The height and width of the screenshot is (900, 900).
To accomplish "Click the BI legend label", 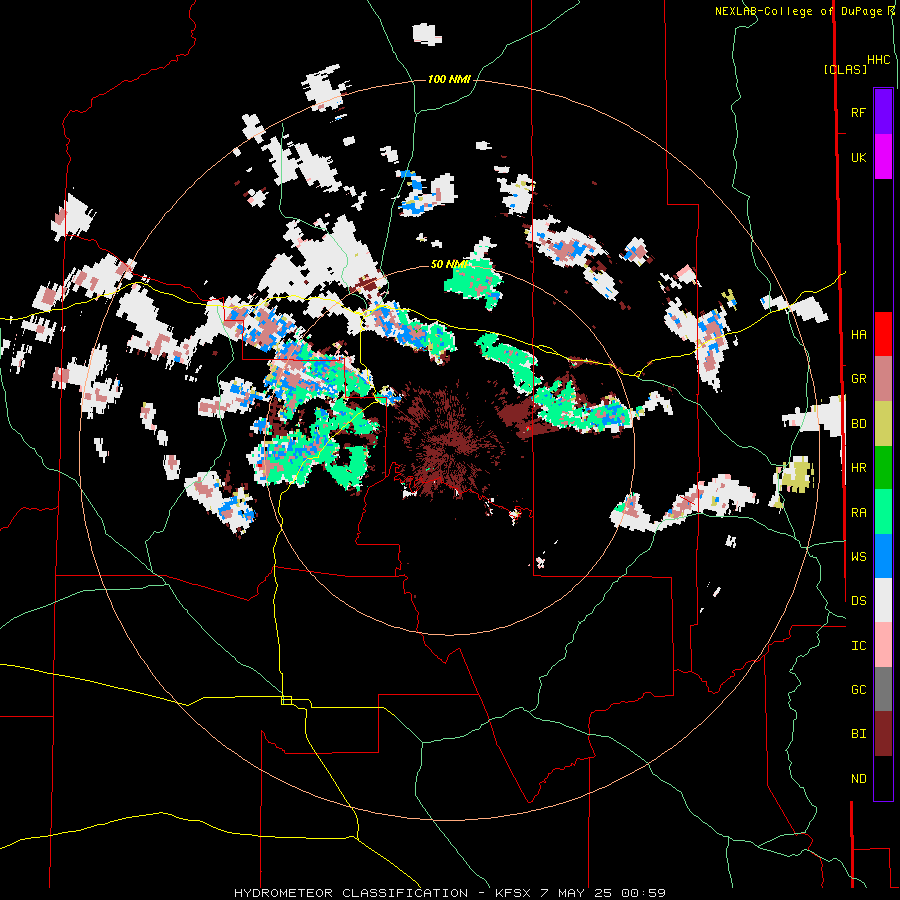I will [858, 734].
